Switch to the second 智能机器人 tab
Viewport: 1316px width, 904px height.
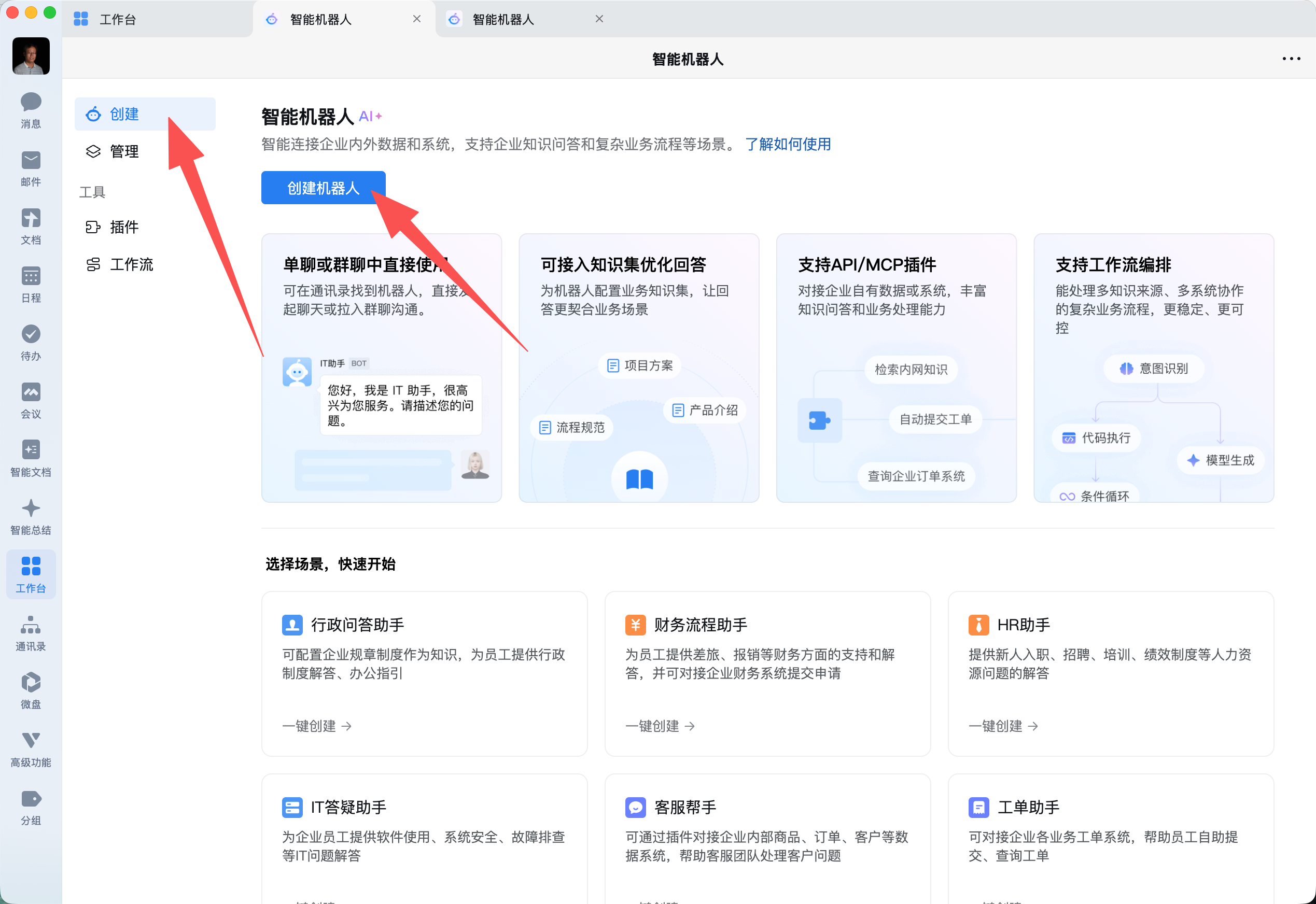tap(526, 19)
